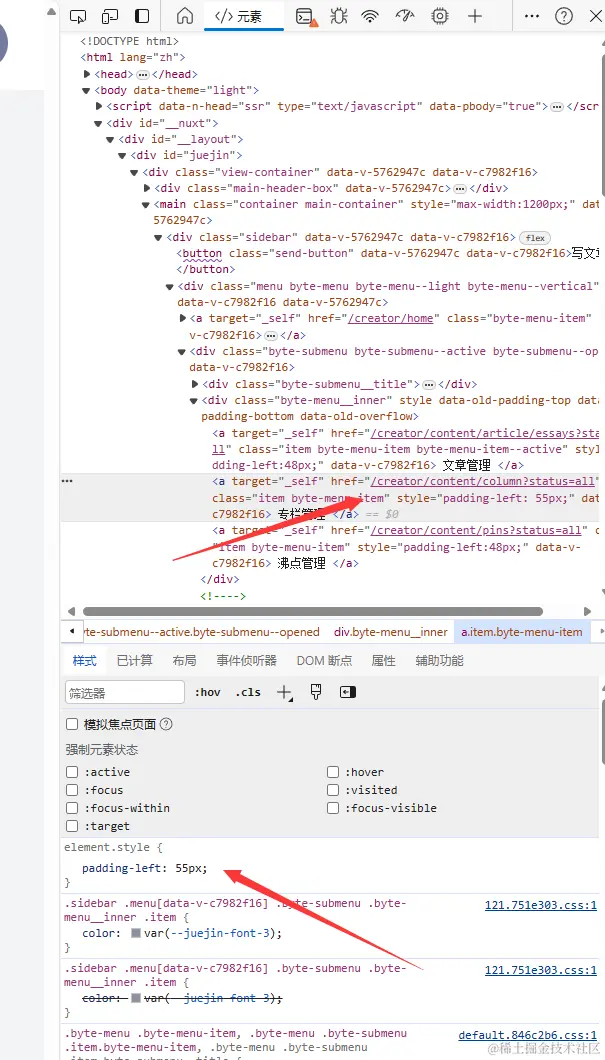The width and height of the screenshot is (605, 1060).
Task: Open the default.846c2b6.css:1 source link
Action: click(x=527, y=1036)
